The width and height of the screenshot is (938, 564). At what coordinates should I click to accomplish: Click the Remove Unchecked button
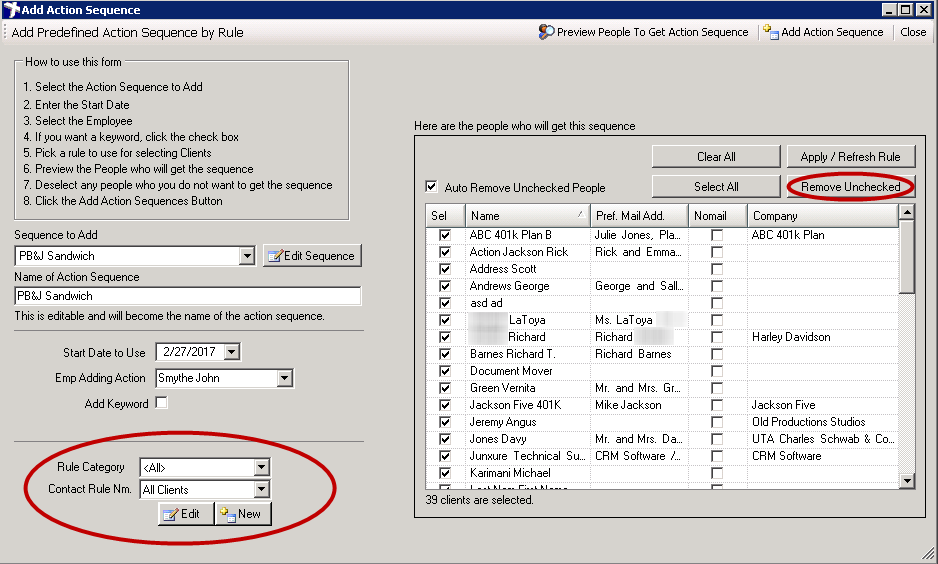click(851, 187)
